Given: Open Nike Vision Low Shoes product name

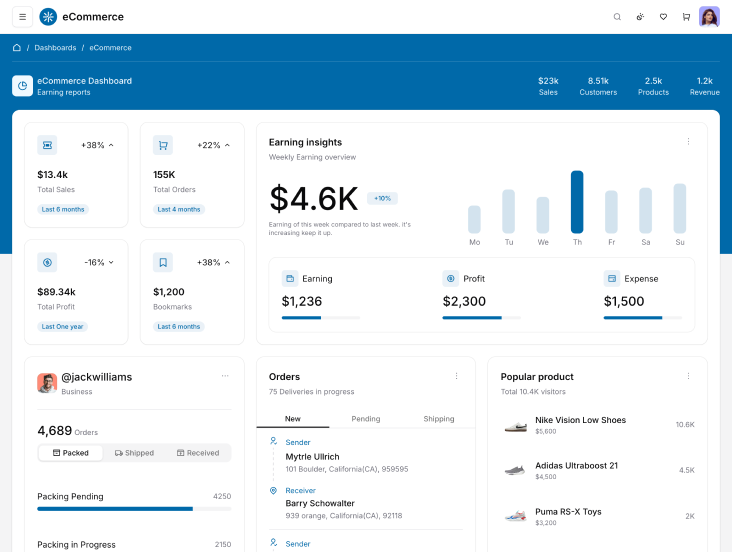Looking at the screenshot, I should (x=580, y=420).
